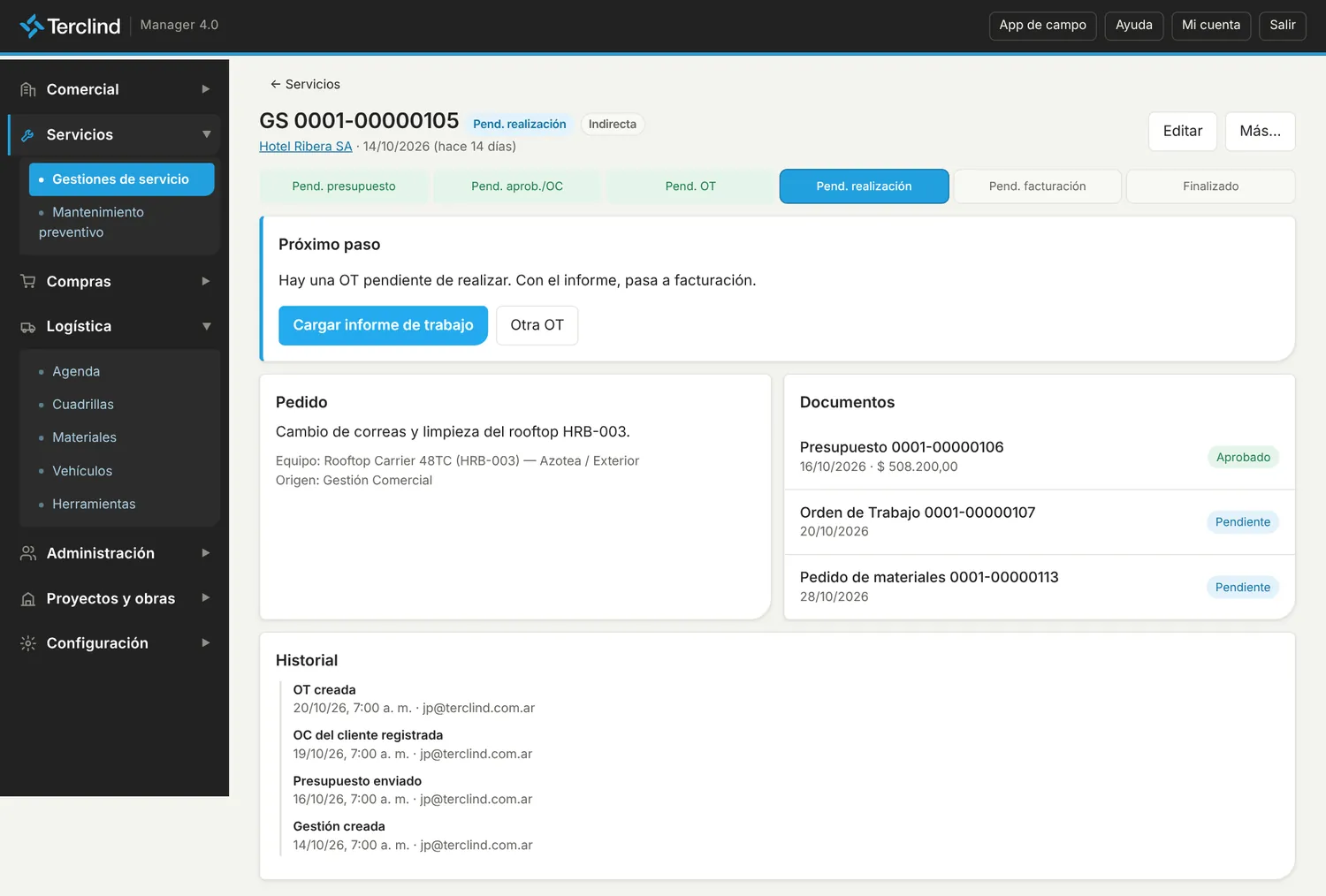1326x896 pixels.
Task: Select the Pend. aprob./OC stage
Action: point(517,186)
